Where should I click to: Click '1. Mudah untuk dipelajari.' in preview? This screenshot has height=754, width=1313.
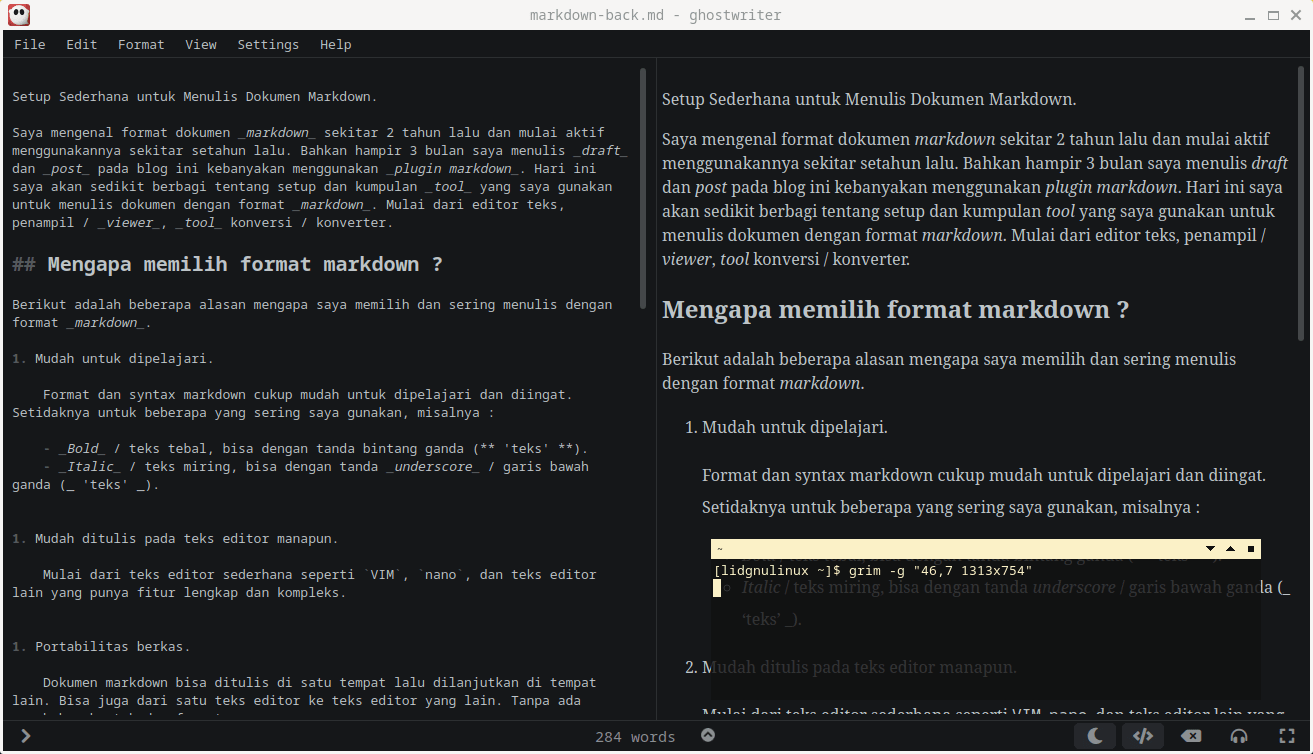(x=786, y=427)
